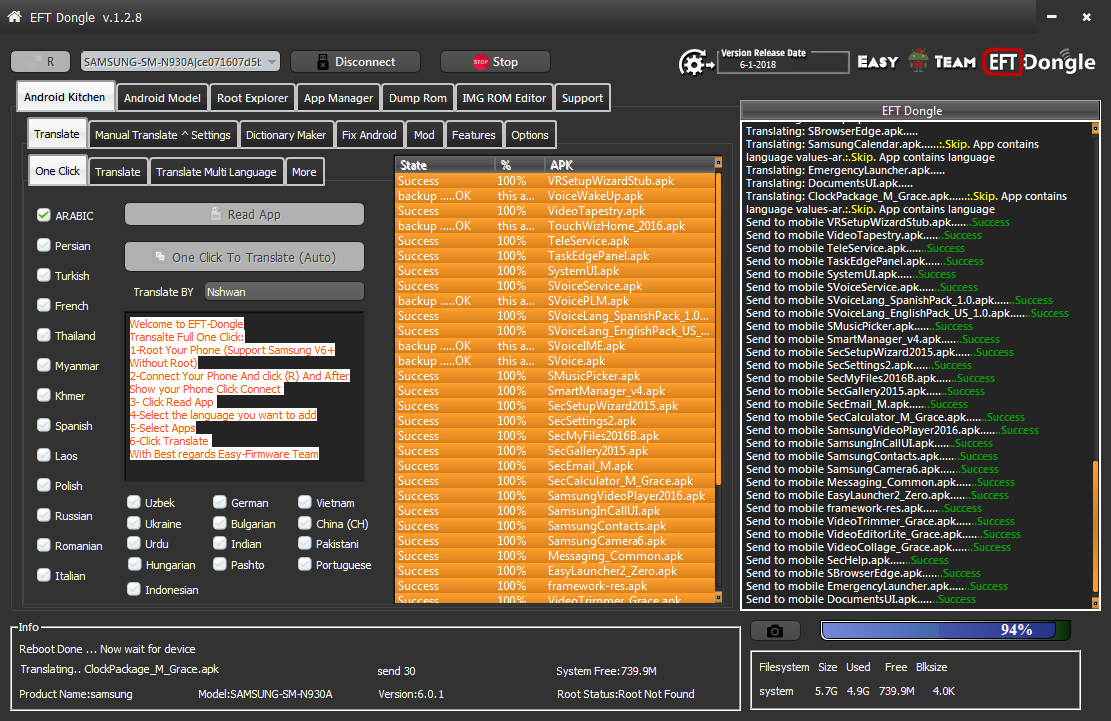
Task: Uncheck the ARABIC language checkbox
Action: [x=44, y=215]
